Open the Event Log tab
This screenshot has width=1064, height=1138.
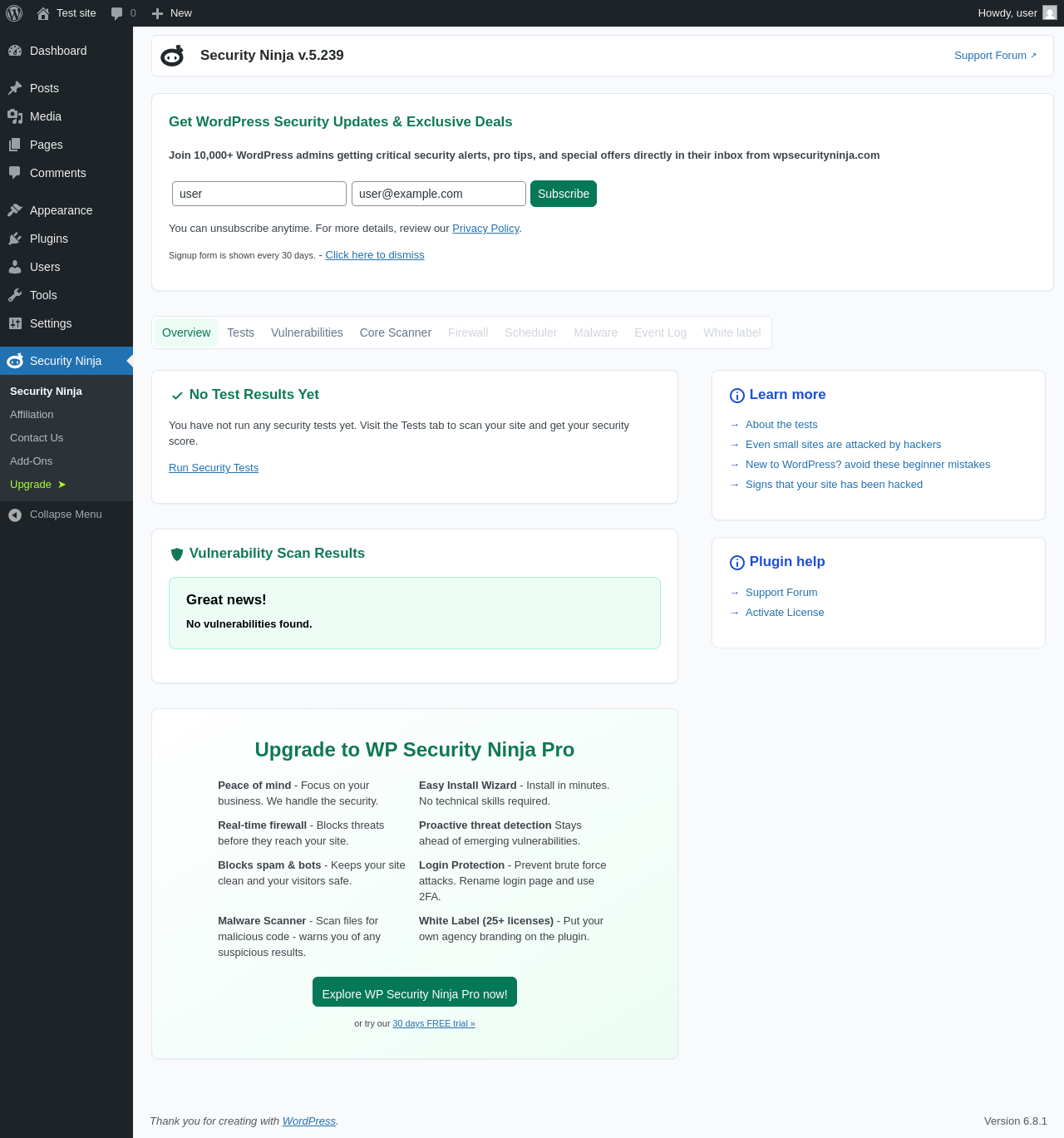point(661,333)
